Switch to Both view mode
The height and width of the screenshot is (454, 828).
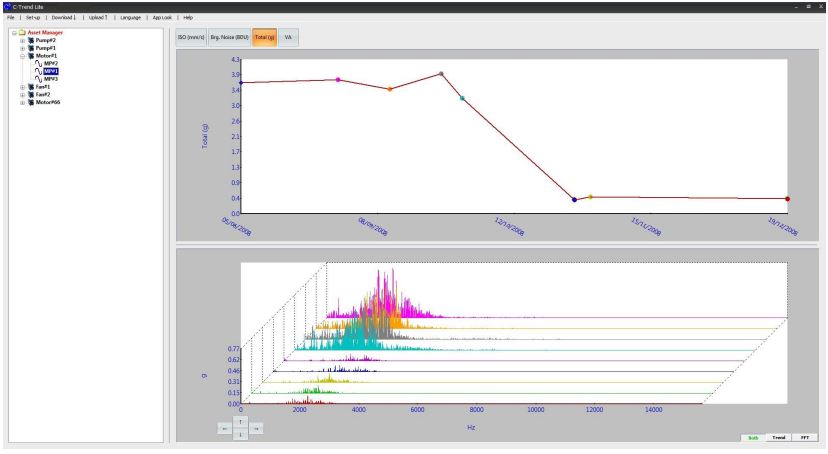[752, 438]
